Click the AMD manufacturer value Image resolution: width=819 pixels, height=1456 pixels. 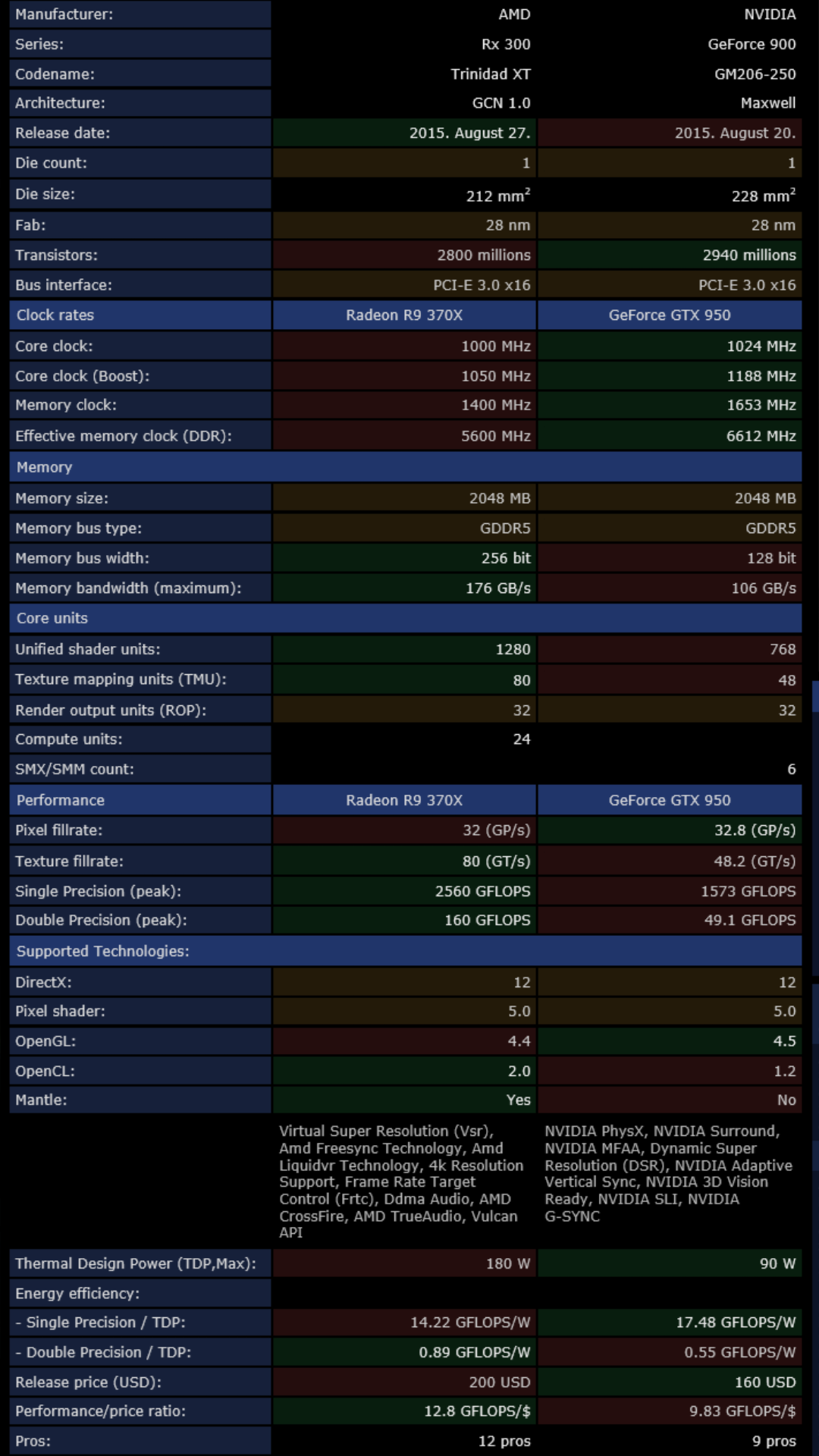click(514, 14)
